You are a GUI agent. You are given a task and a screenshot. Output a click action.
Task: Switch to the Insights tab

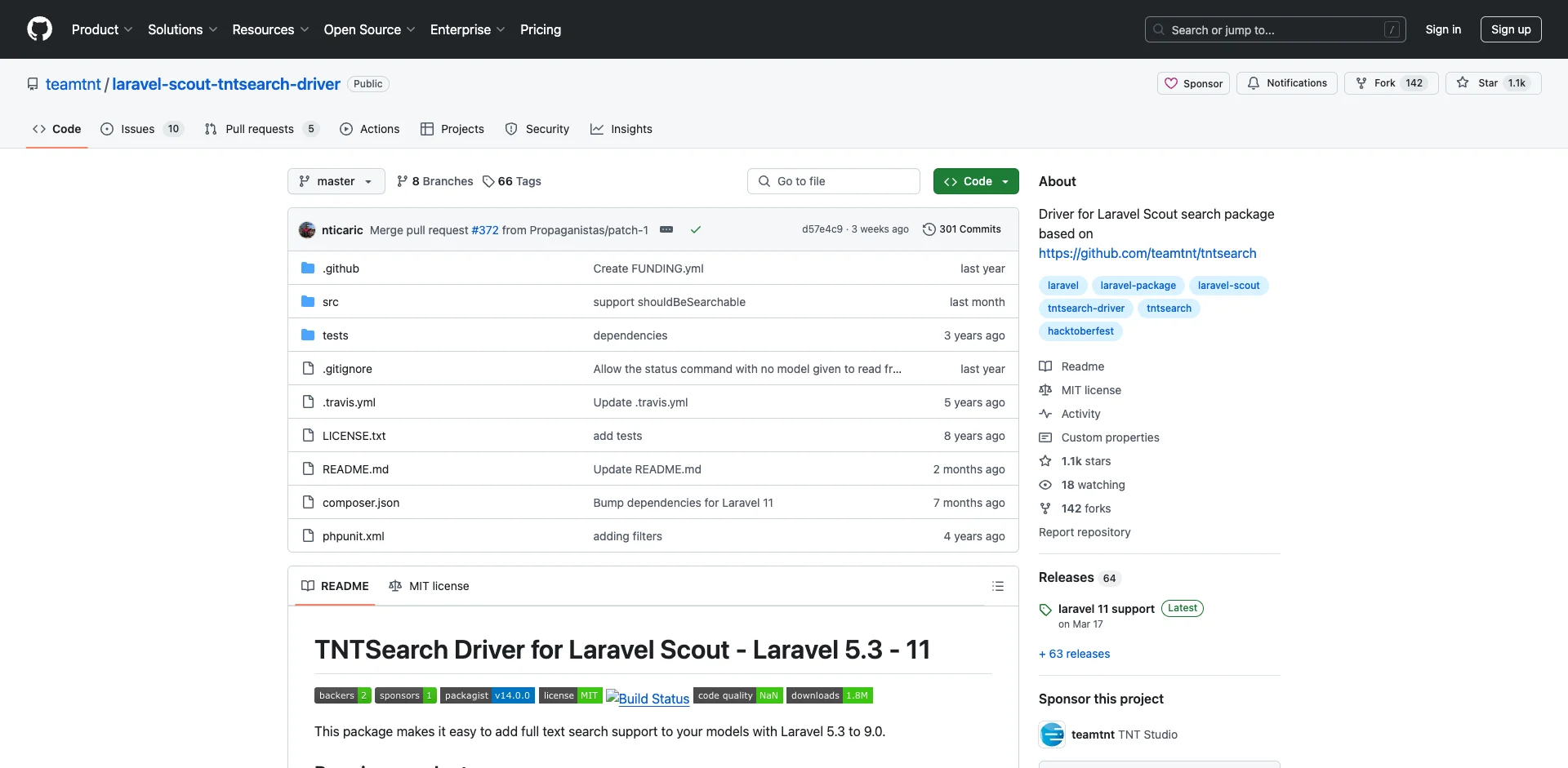[x=621, y=129]
